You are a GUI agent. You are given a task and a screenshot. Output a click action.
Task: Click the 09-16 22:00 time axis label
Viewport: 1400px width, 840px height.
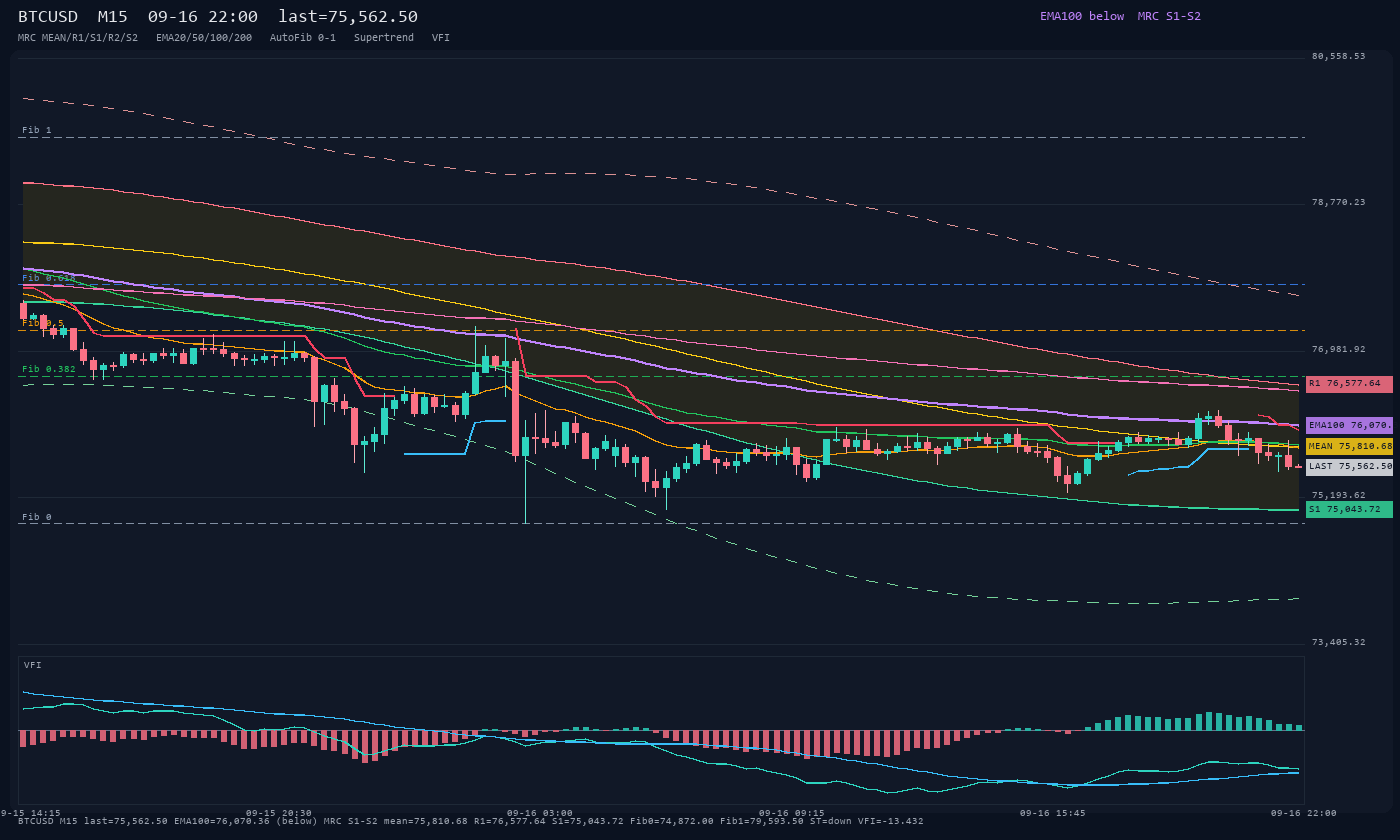click(x=1304, y=813)
